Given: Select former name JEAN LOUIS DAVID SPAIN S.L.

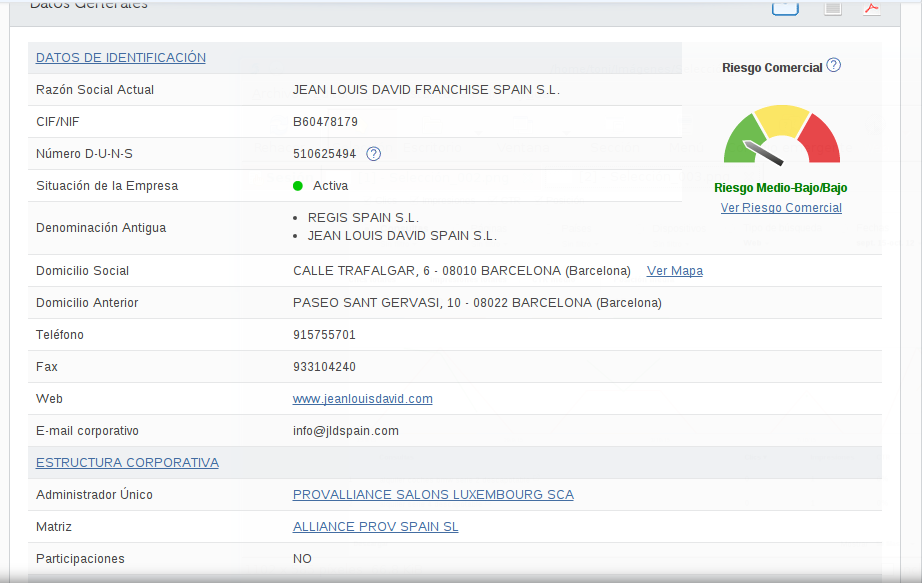Looking at the screenshot, I should 402,236.
